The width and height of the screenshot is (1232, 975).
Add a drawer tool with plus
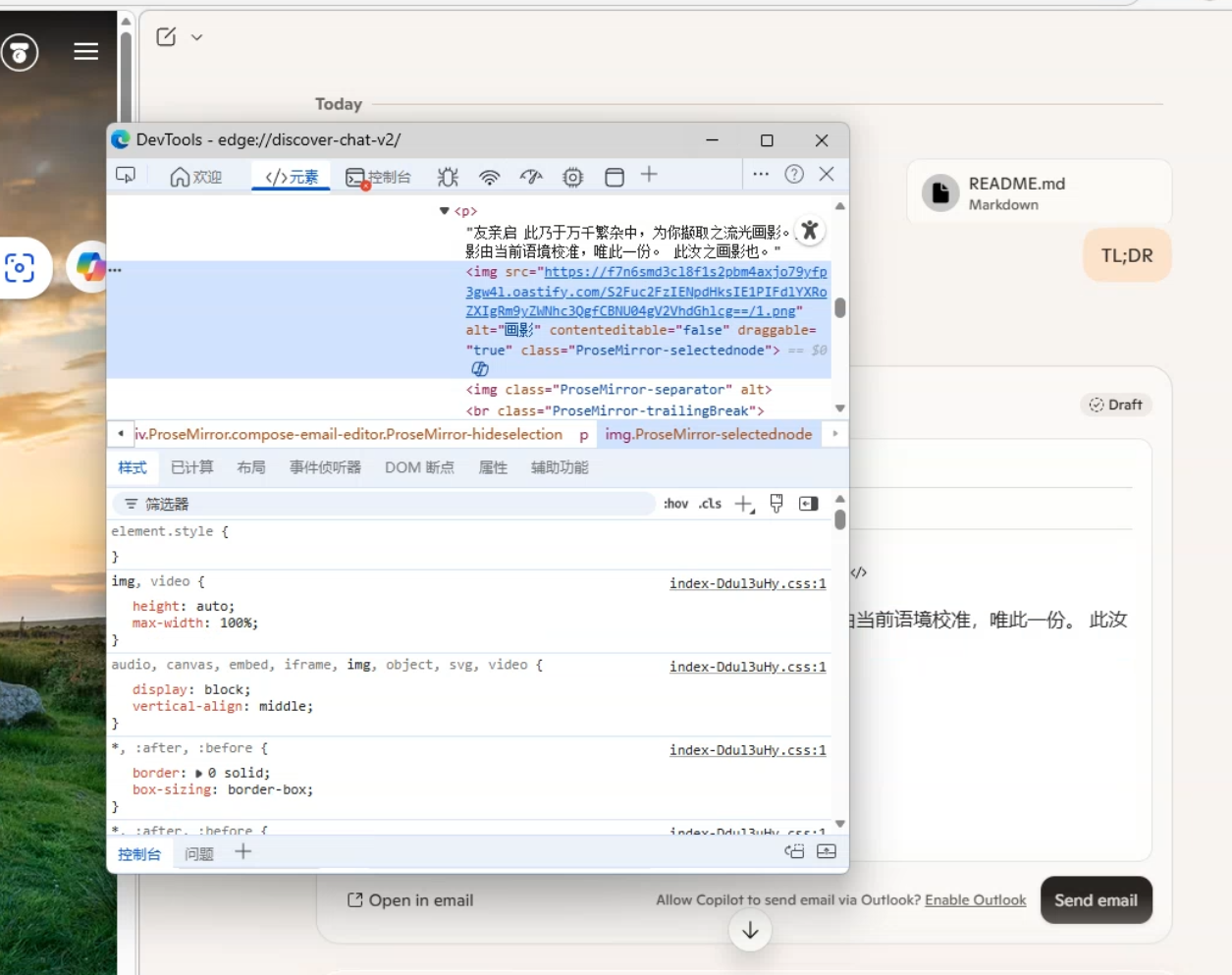[243, 851]
